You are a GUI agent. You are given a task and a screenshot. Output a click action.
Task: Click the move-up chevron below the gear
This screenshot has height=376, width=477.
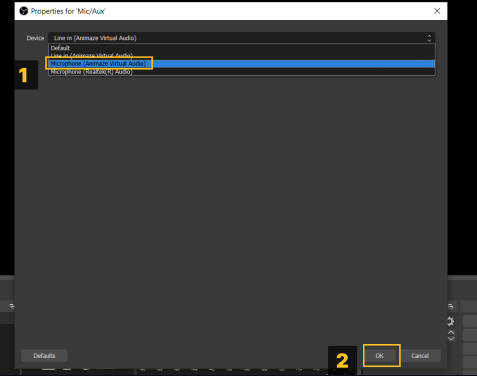(x=451, y=332)
